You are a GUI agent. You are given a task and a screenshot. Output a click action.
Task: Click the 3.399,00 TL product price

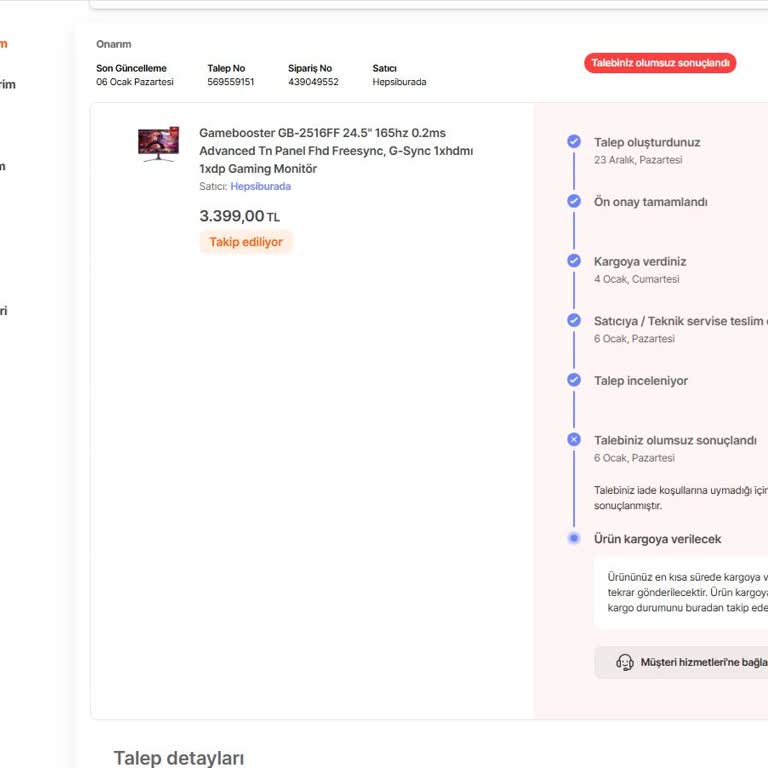(x=239, y=216)
